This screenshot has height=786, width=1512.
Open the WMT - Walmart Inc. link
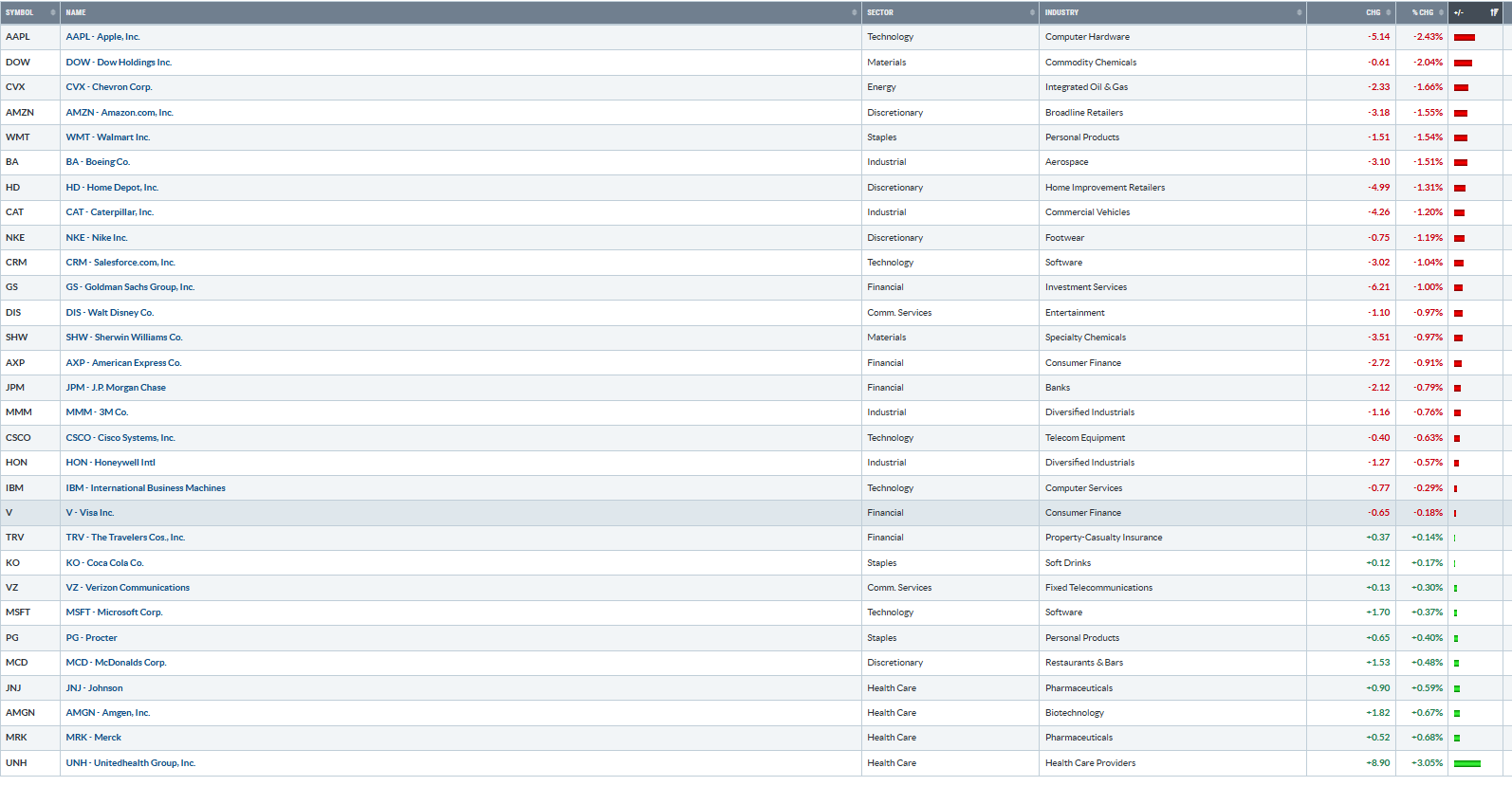[108, 137]
